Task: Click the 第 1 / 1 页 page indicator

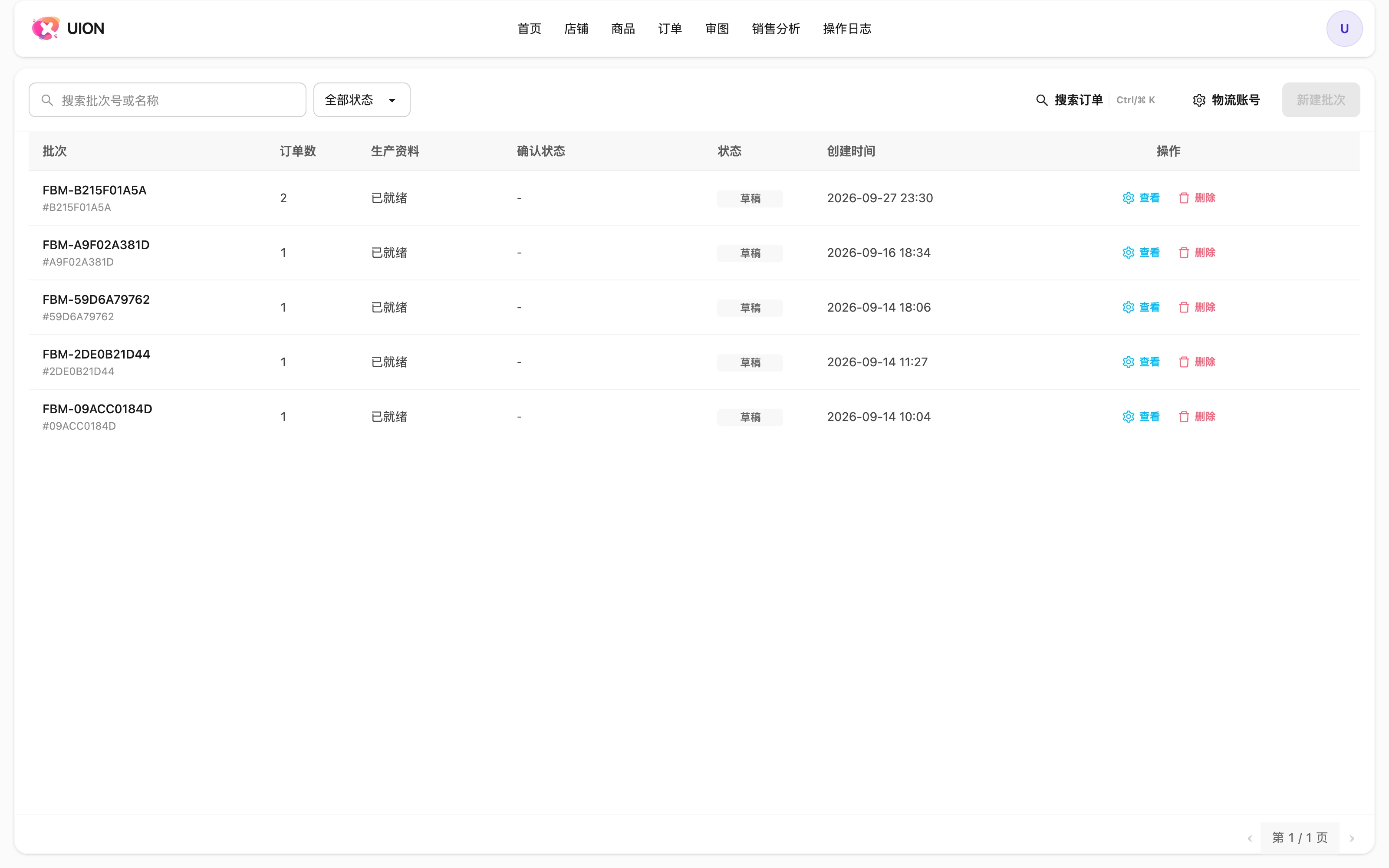Action: 1300,838
